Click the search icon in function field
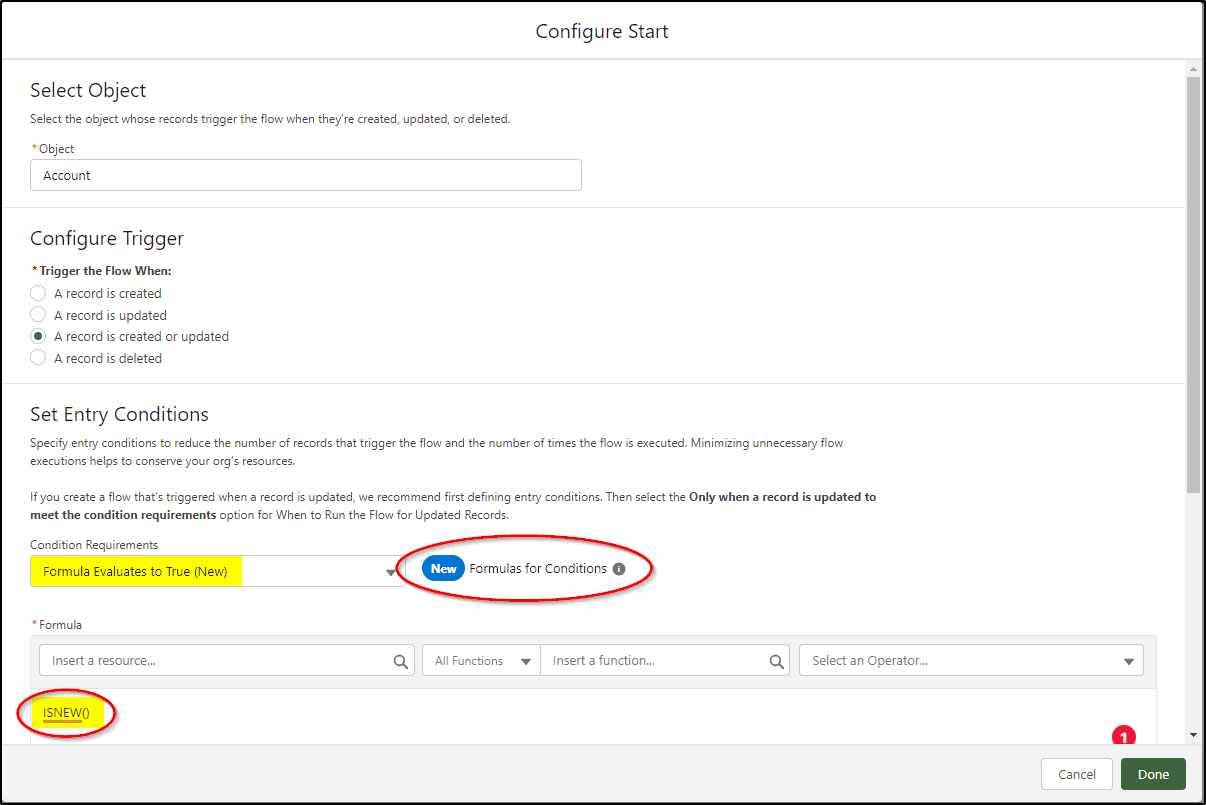 point(777,661)
